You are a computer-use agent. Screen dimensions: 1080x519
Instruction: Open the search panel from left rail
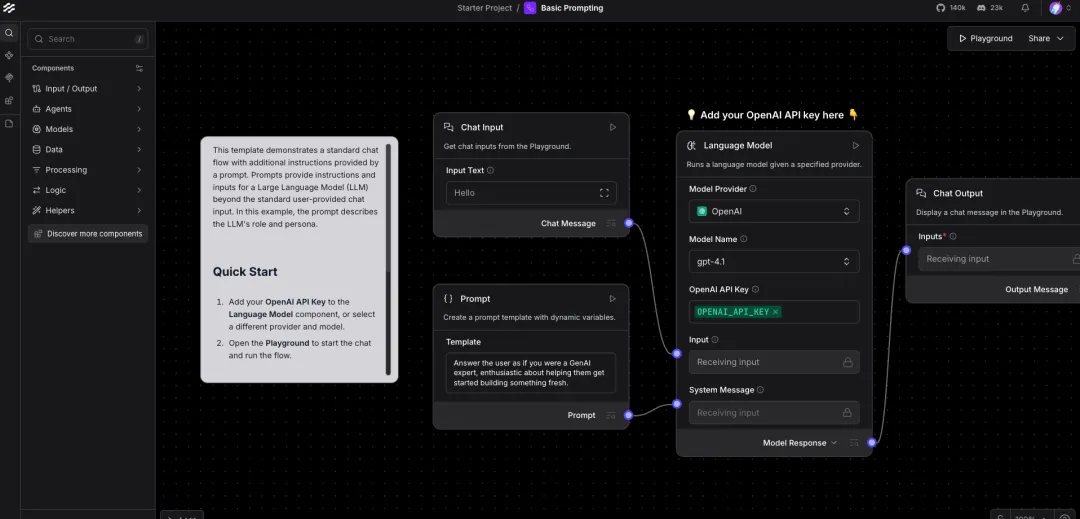[x=9, y=32]
